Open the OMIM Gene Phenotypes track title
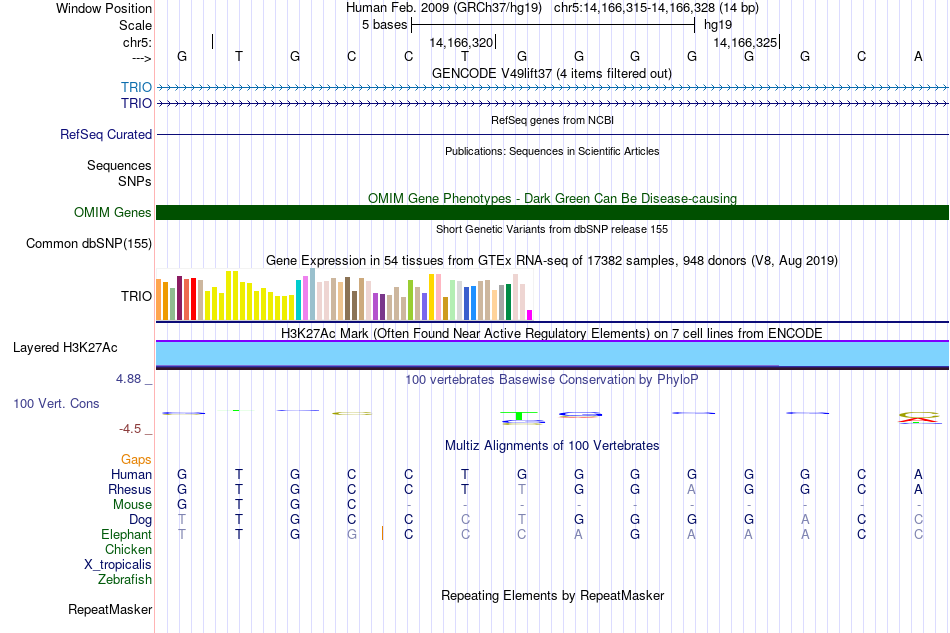This screenshot has height=633, width=950. click(552, 198)
